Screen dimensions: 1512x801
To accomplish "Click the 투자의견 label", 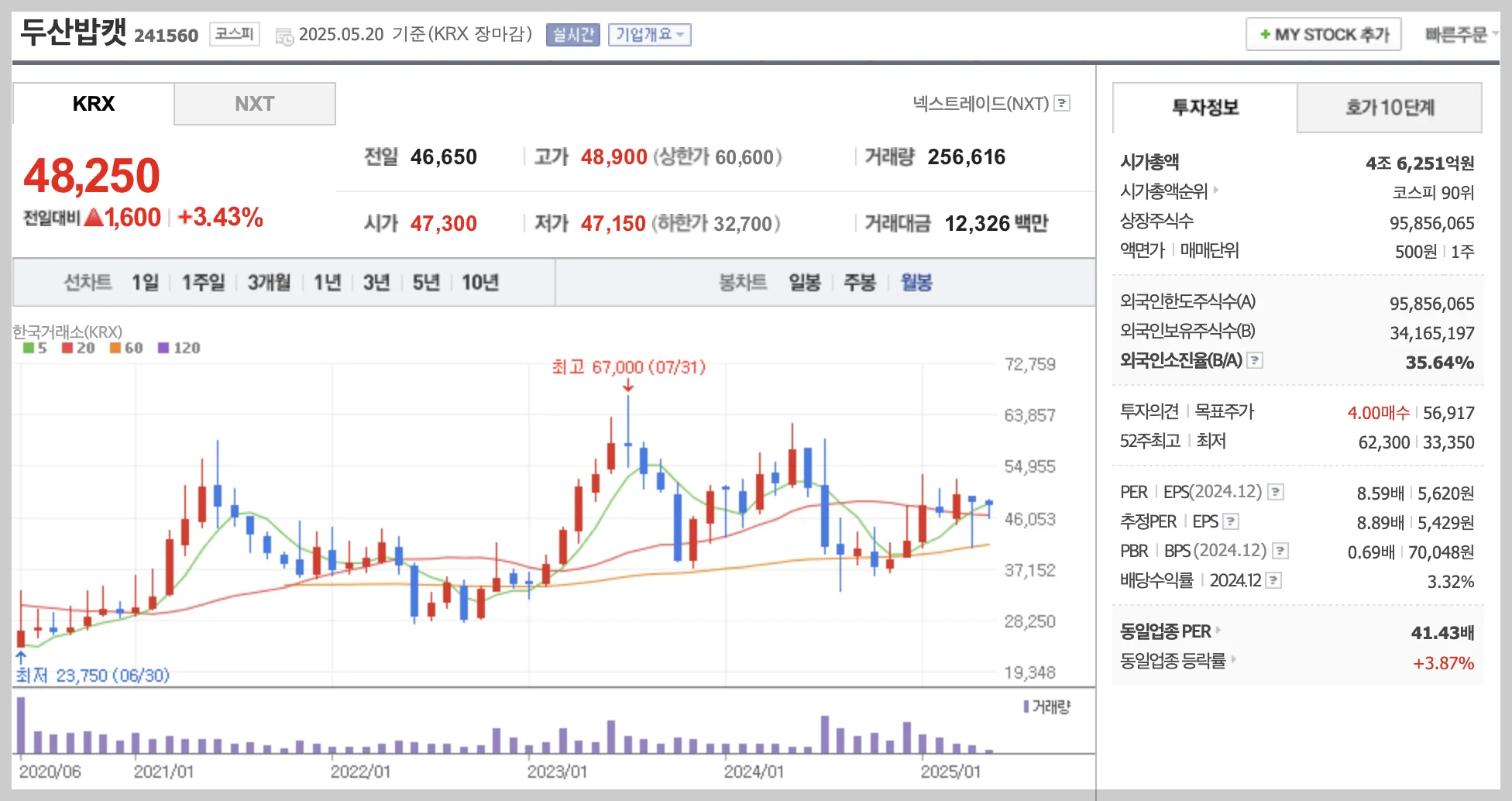I will tap(1149, 411).
